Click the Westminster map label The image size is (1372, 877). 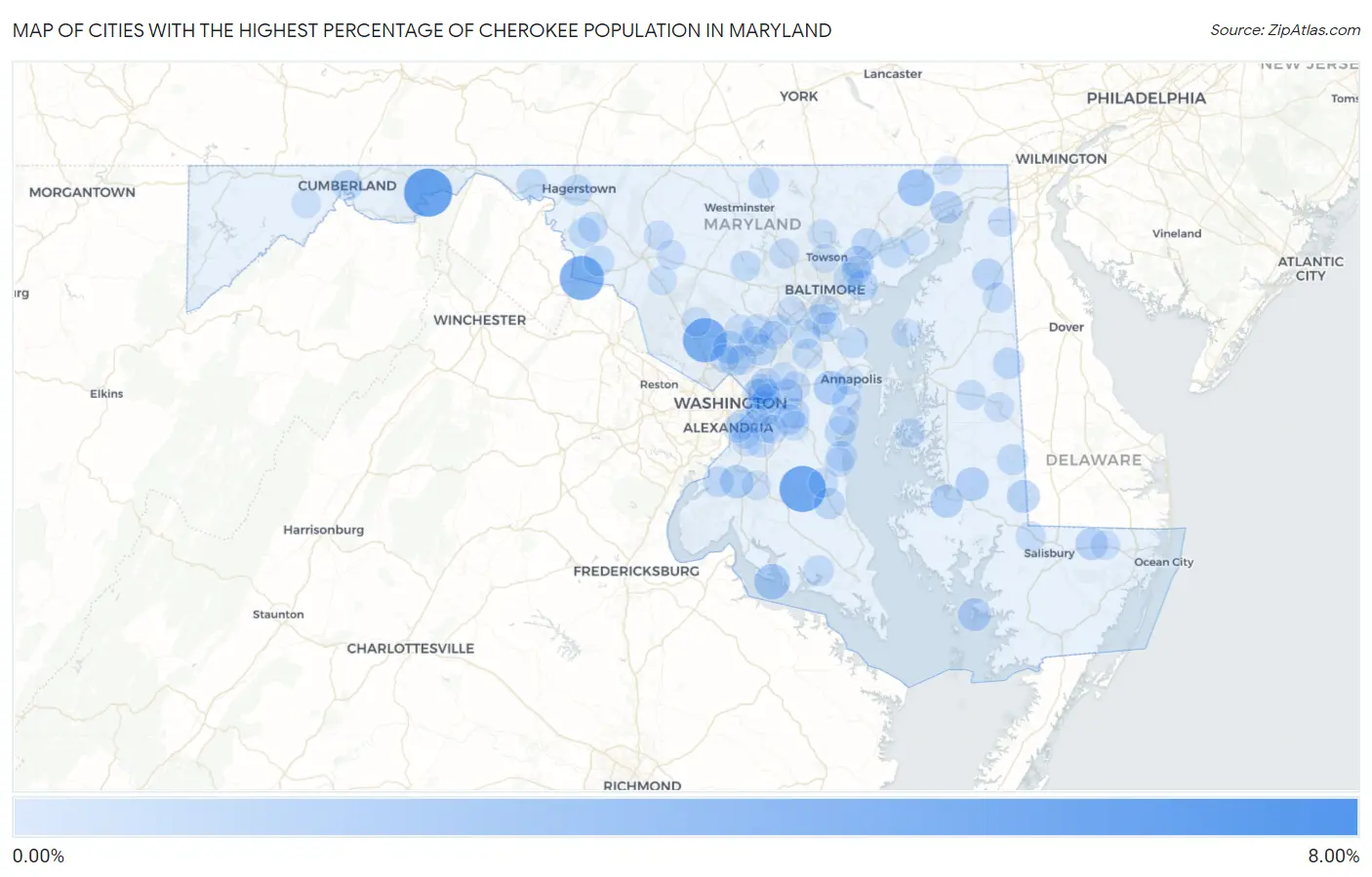tap(739, 208)
